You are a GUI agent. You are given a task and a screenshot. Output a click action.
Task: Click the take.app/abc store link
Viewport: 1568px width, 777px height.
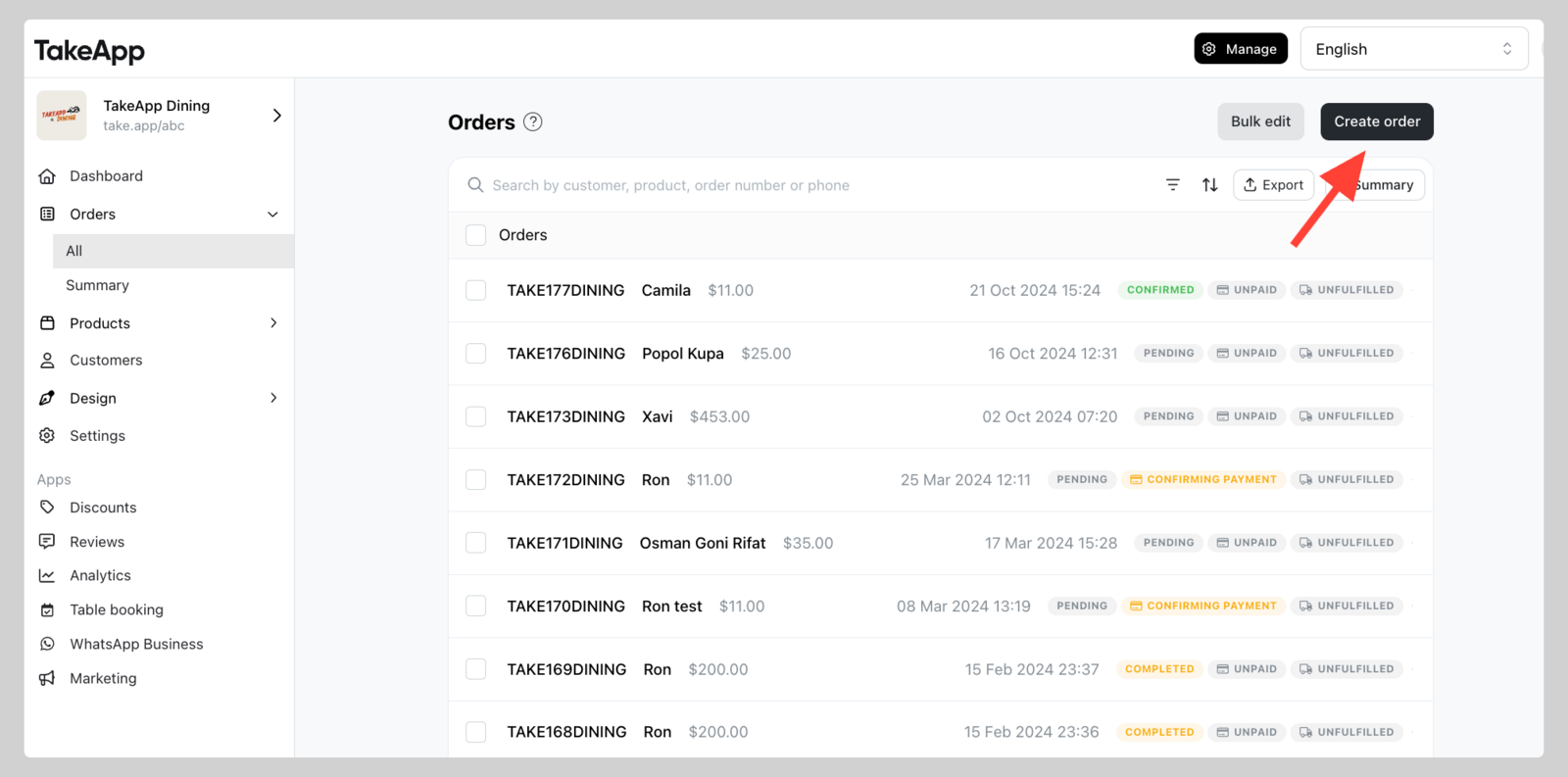(x=144, y=125)
